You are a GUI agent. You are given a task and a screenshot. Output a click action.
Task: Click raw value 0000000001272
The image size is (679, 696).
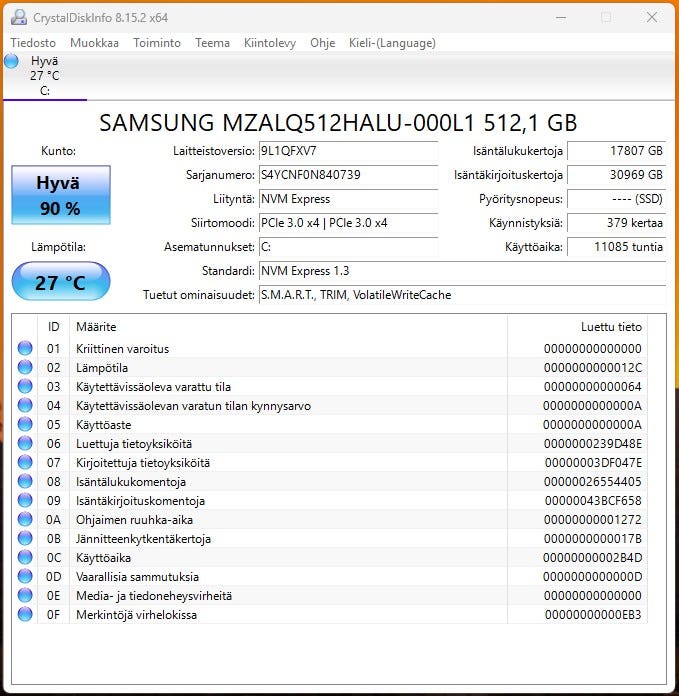tap(593, 520)
